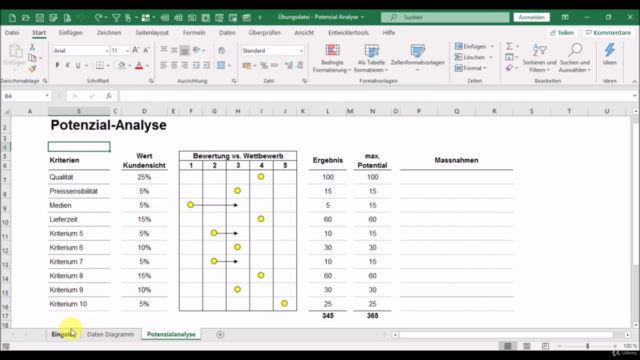The image size is (640, 360).
Task: Open Als Tabelle formatieren dropdown
Action: pos(371,58)
